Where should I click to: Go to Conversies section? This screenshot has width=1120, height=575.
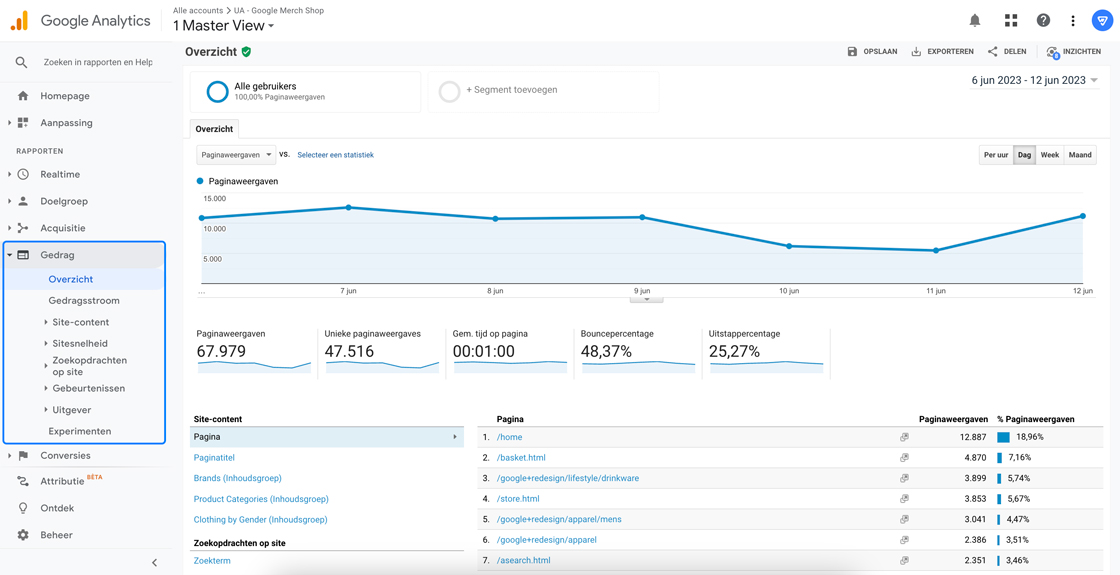(x=66, y=456)
